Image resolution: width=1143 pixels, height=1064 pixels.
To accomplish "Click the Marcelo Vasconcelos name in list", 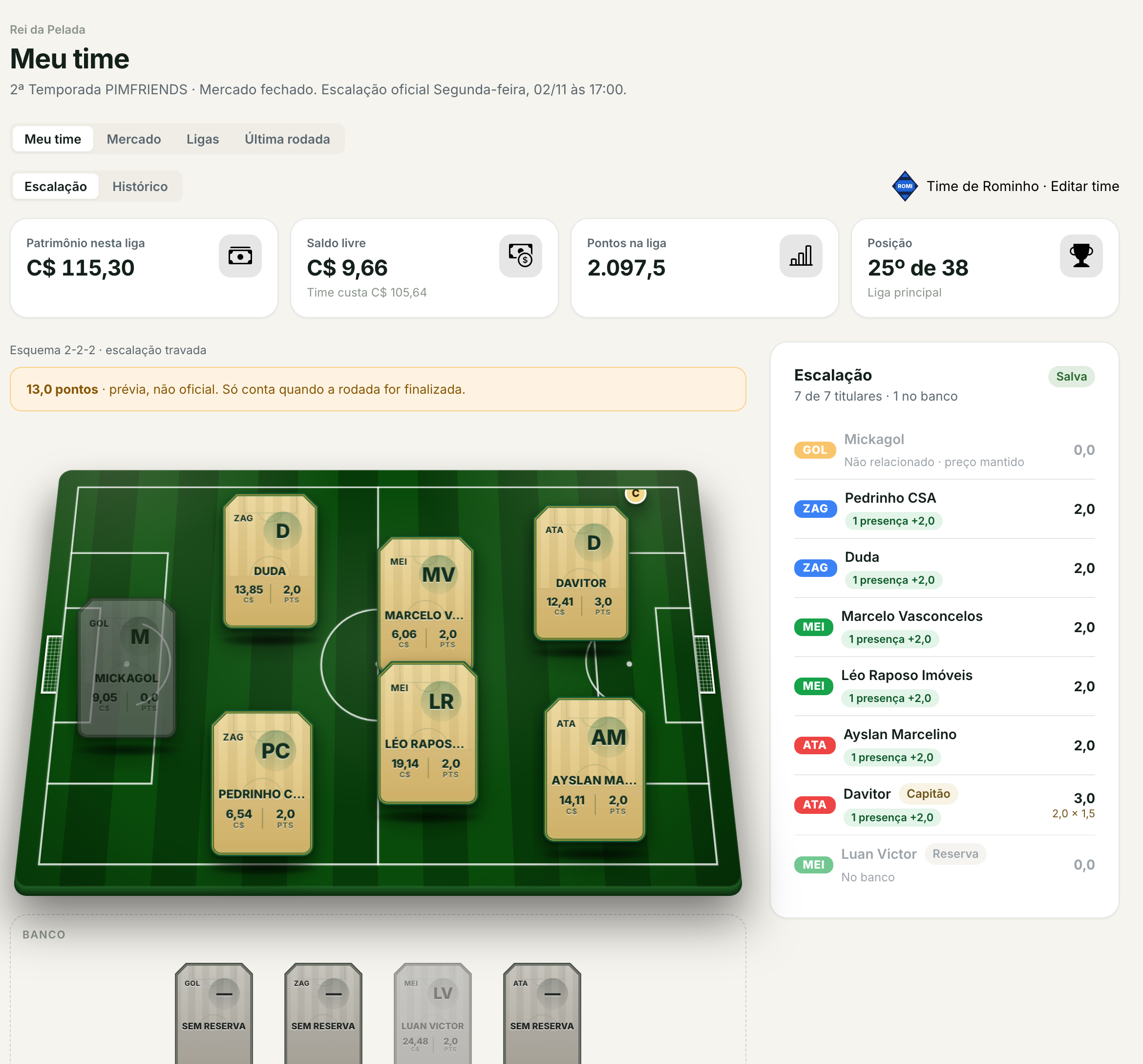I will pyautogui.click(x=912, y=616).
